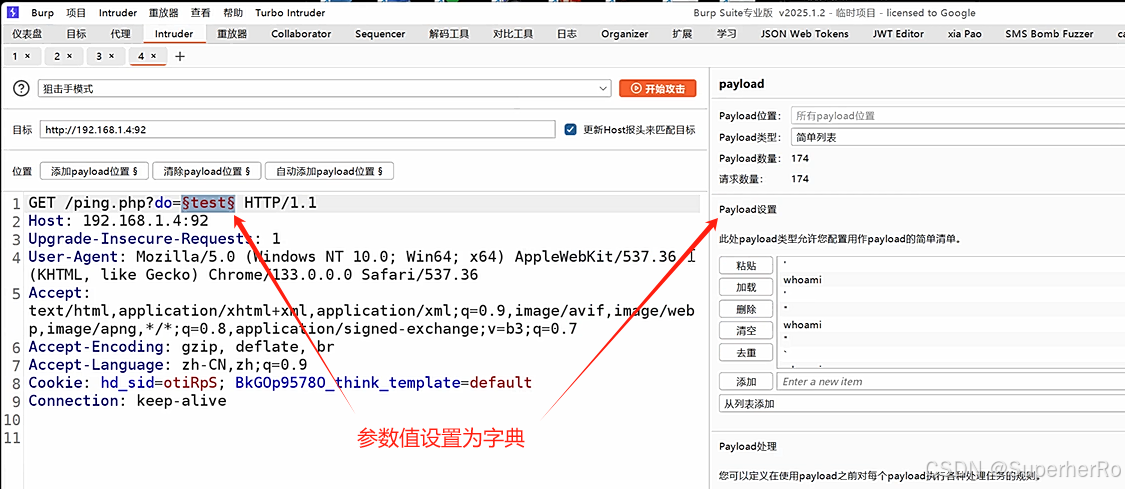Switch to the Collaborator tab
Viewport: 1125px width, 489px height.
click(x=301, y=34)
